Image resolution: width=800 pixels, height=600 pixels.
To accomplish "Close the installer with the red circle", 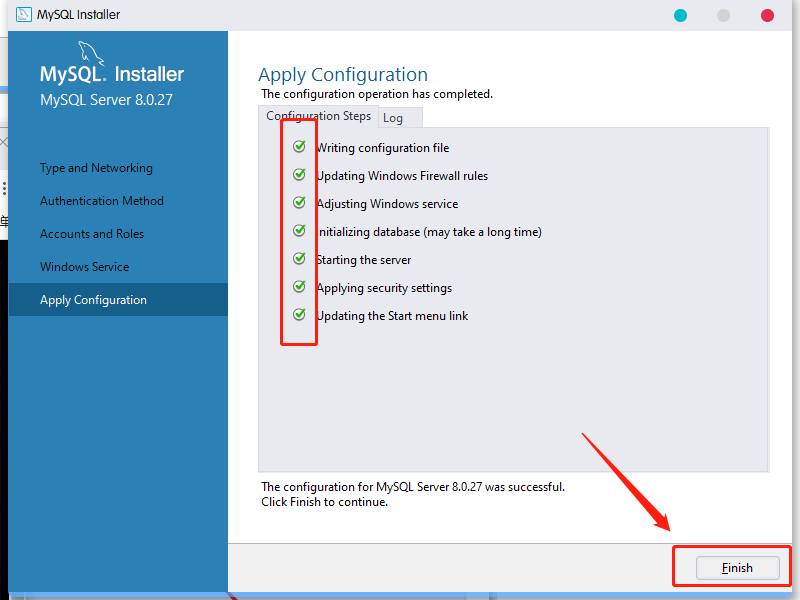I will tap(767, 15).
